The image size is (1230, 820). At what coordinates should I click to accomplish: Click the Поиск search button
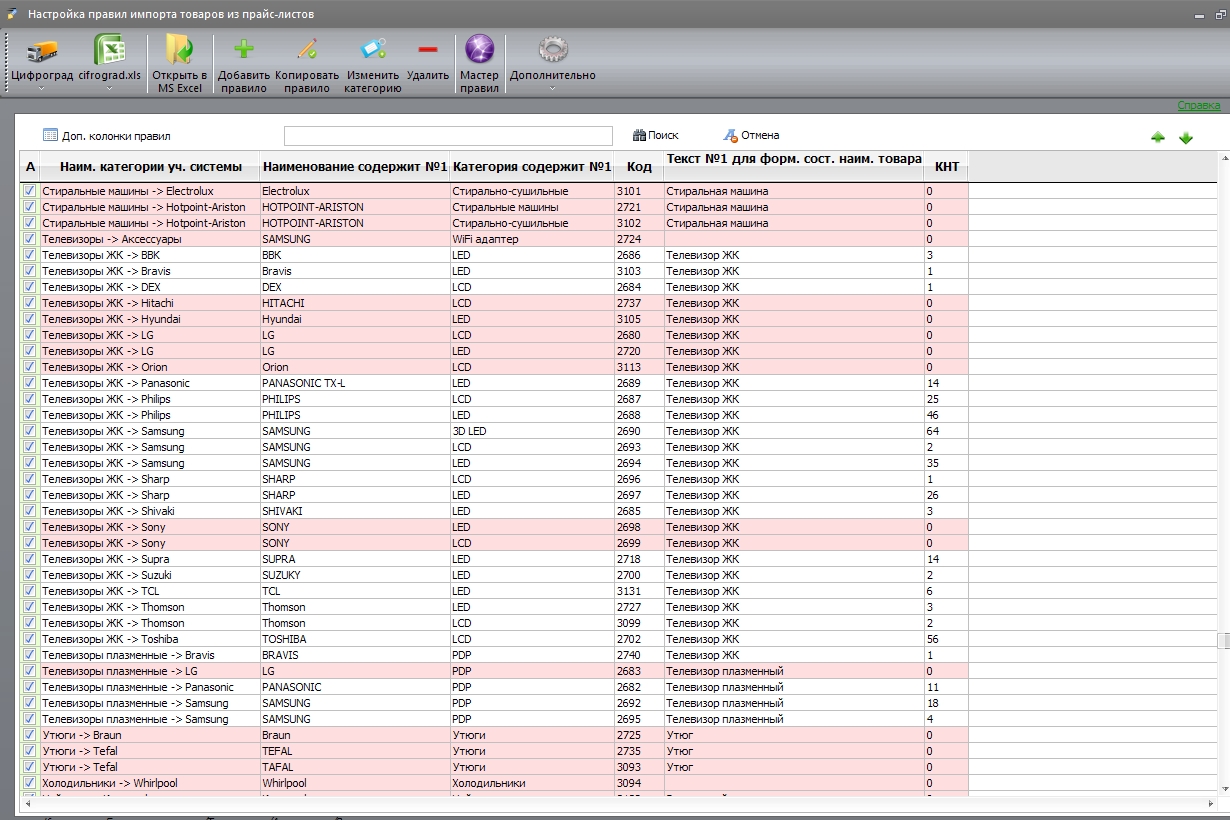coord(656,135)
